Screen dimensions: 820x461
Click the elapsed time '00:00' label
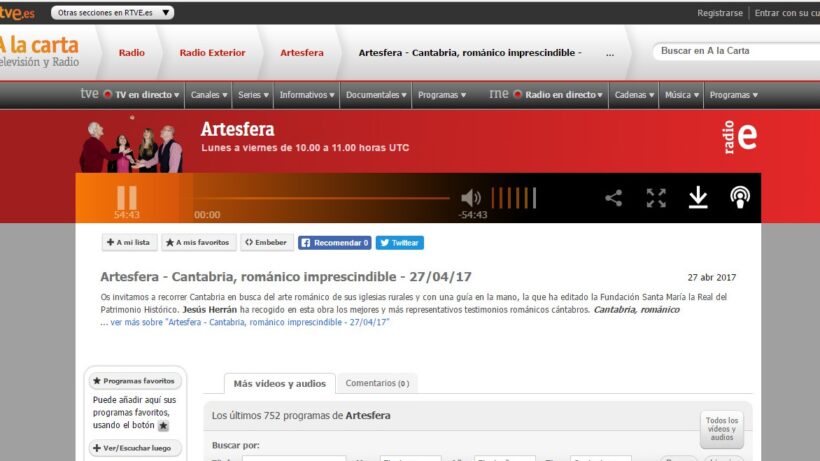pos(207,215)
